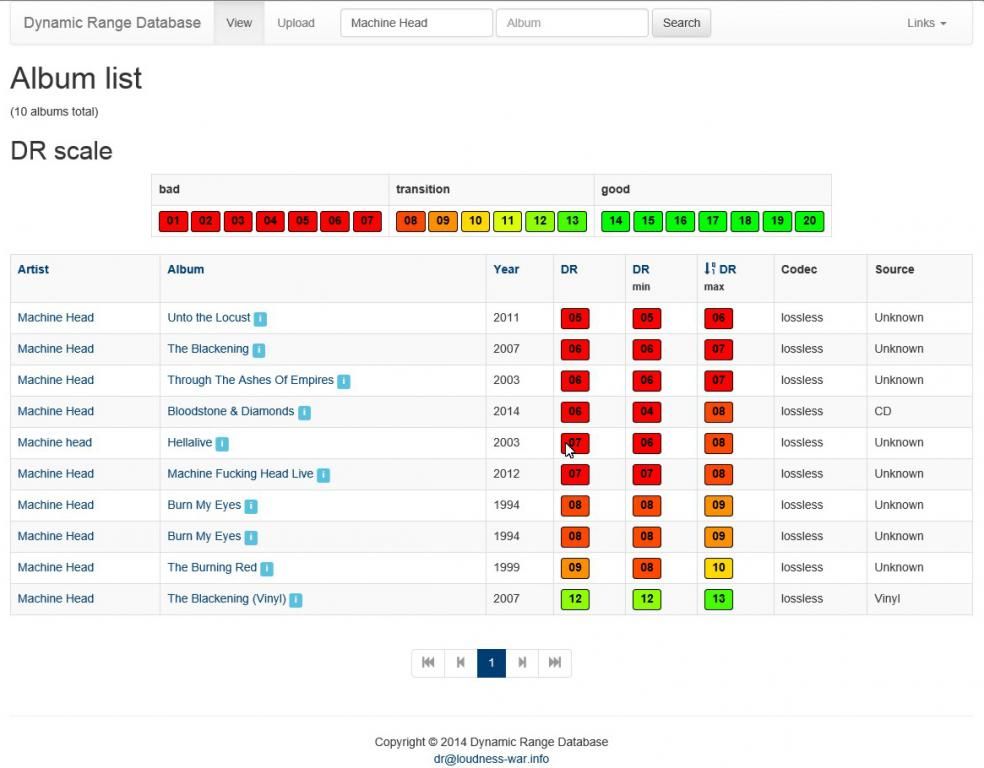Click 13 swatch in DR scale transition group
Screen dimensions: 984x768
point(572,221)
